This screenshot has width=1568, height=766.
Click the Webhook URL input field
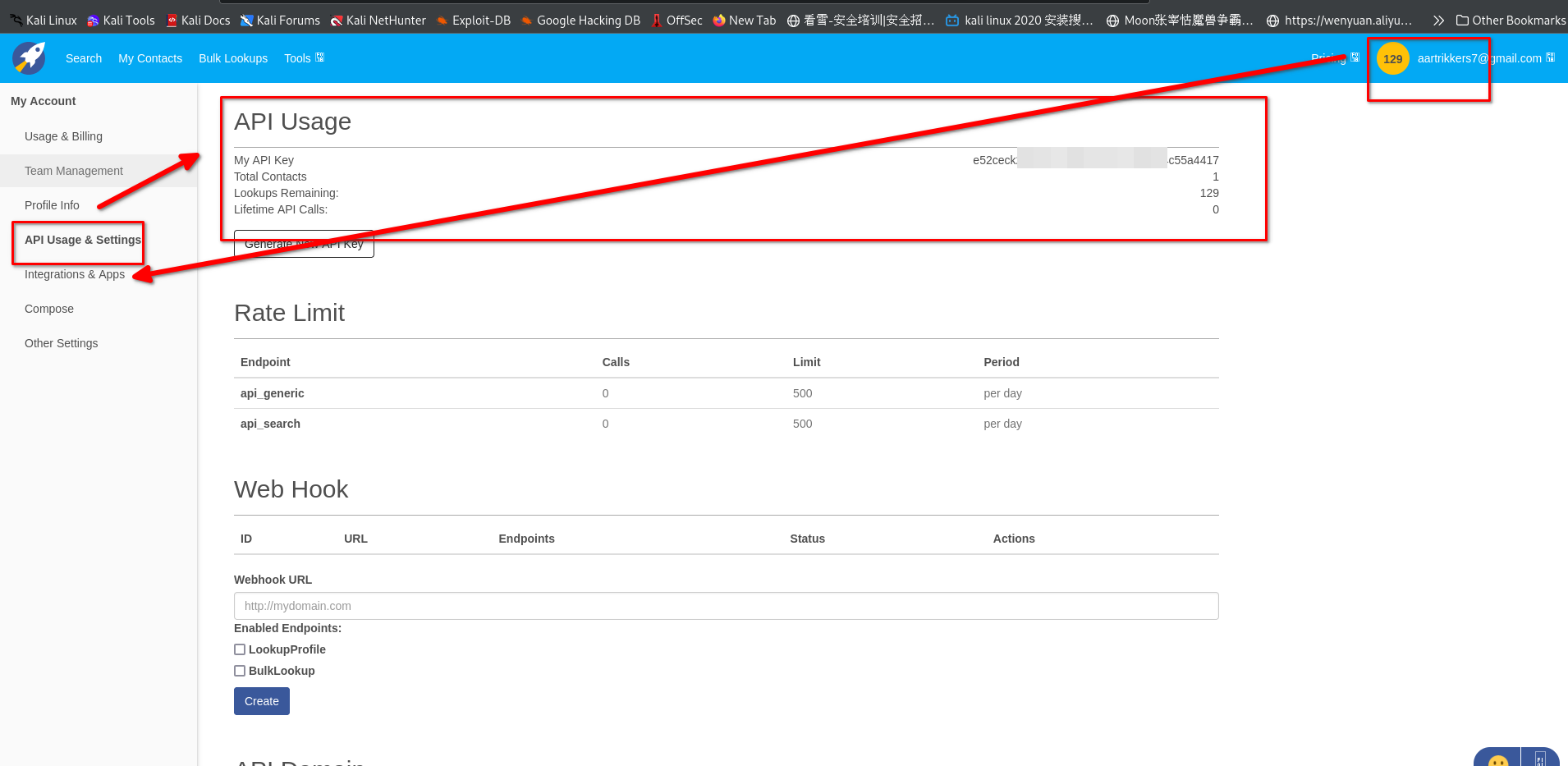click(726, 606)
